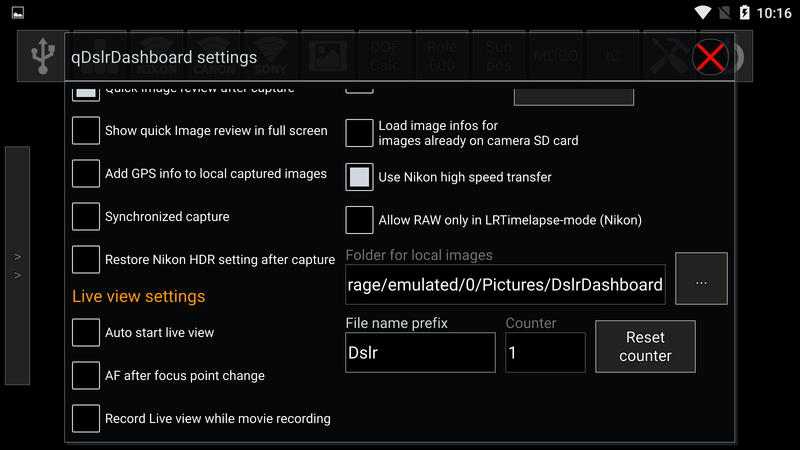The height and width of the screenshot is (450, 800).
Task: Enable Restore Nikon HDR setting after capture
Action: point(86,260)
